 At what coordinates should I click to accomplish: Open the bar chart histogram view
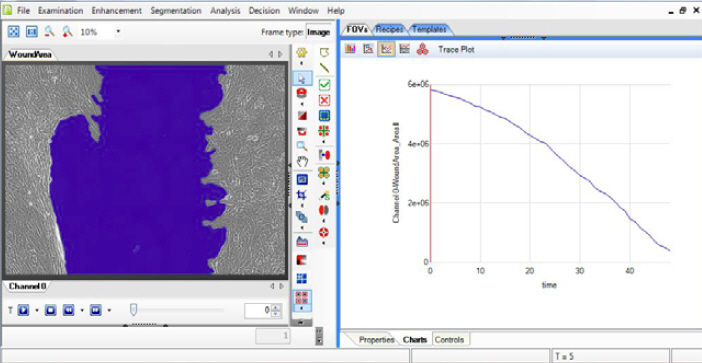point(350,49)
